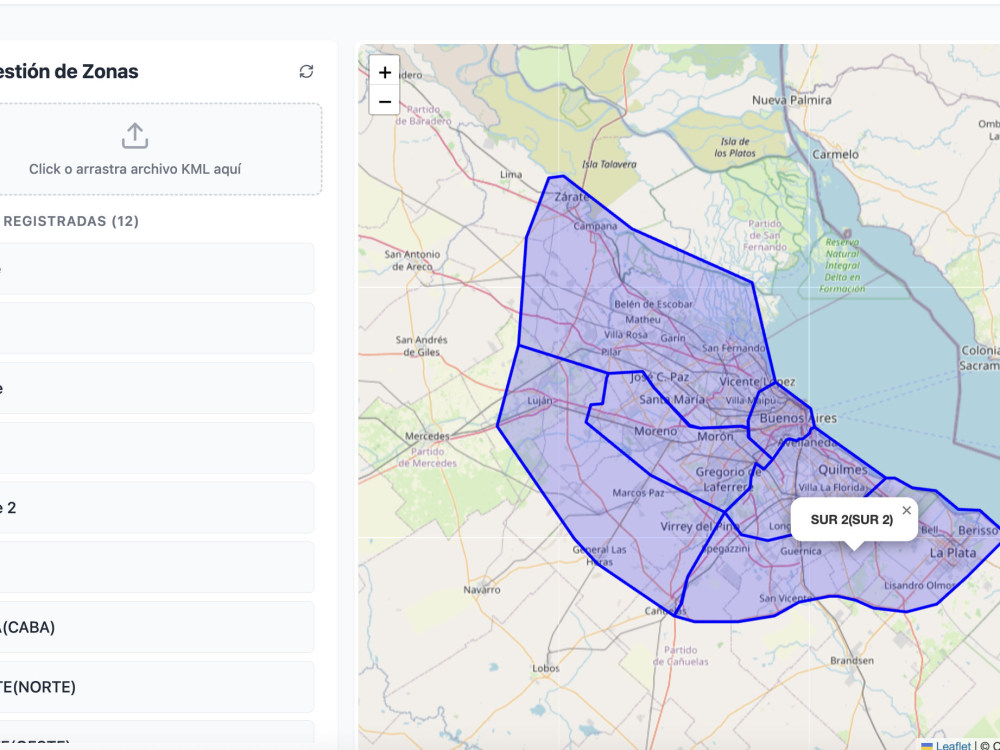Click the Buenos Aires label on map

tap(798, 418)
